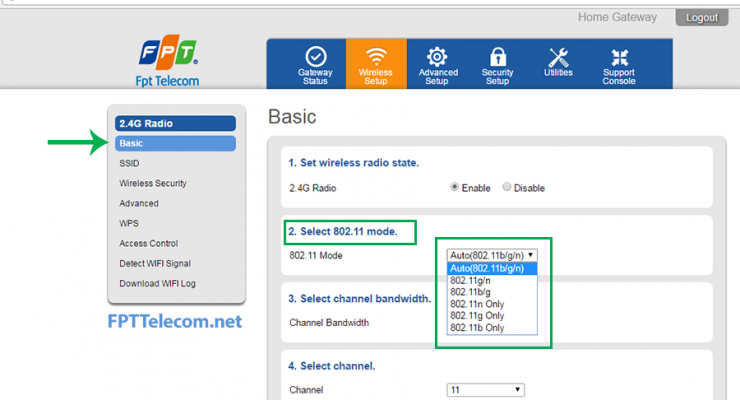Screen dimensions: 740x400
Task: Choose 802.11b Only mode option
Action: click(x=492, y=328)
